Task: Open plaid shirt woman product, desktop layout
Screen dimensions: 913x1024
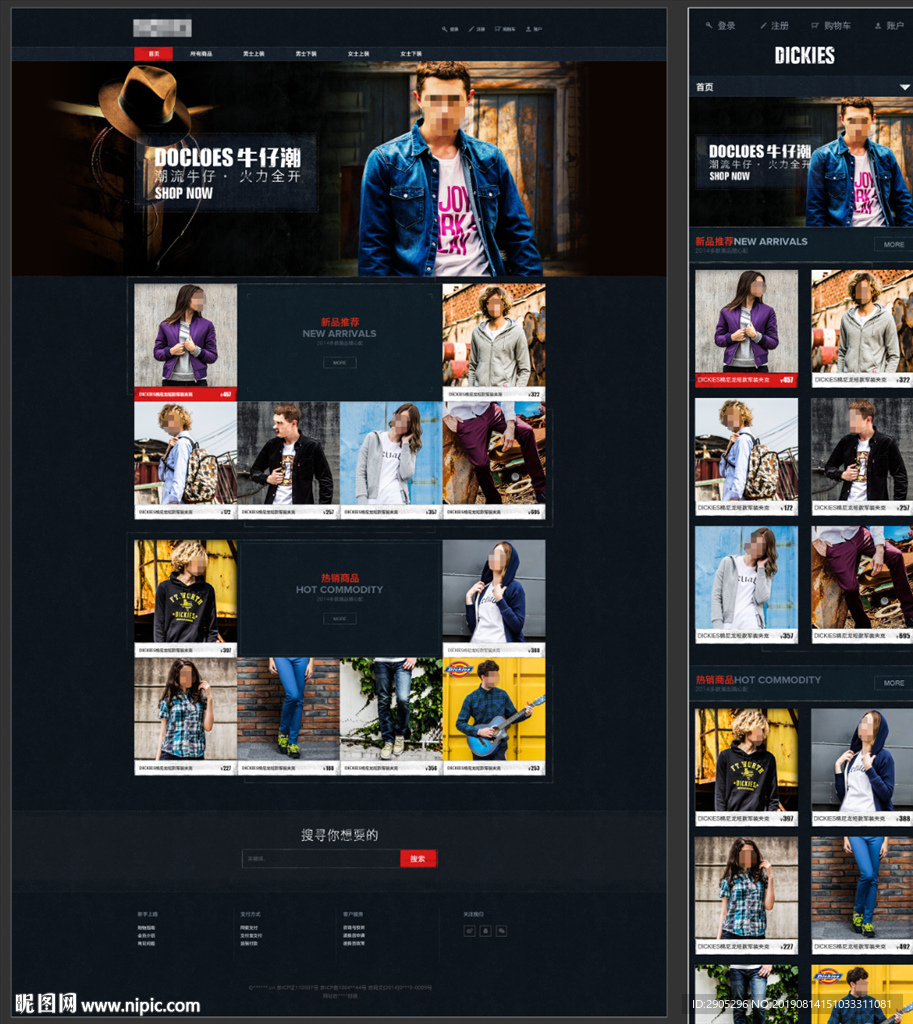Action: click(185, 716)
